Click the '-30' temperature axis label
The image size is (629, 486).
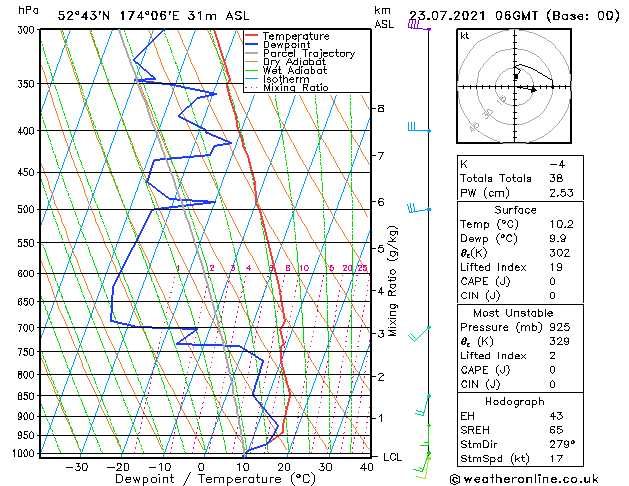tap(77, 467)
